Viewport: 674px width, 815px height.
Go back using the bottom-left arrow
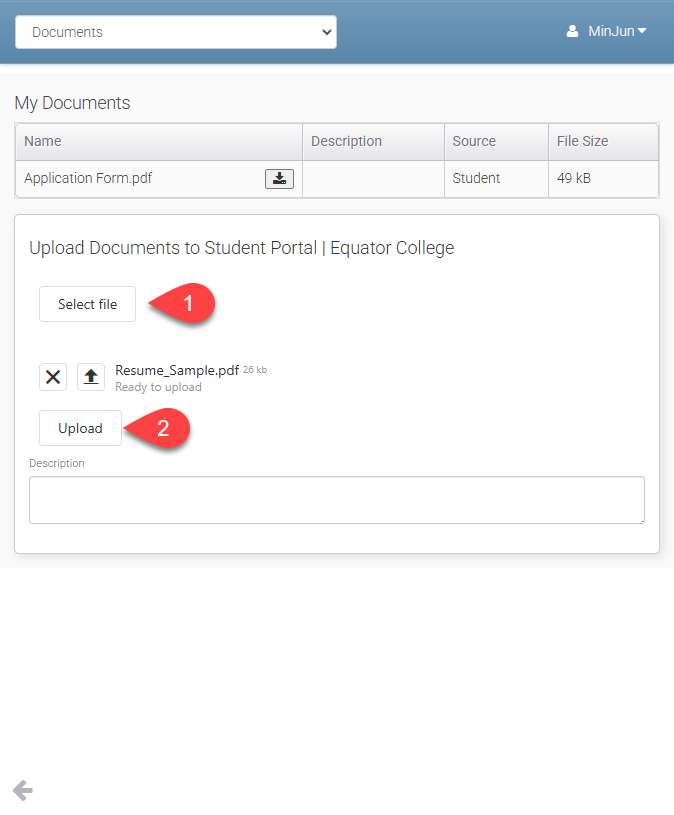pos(23,791)
